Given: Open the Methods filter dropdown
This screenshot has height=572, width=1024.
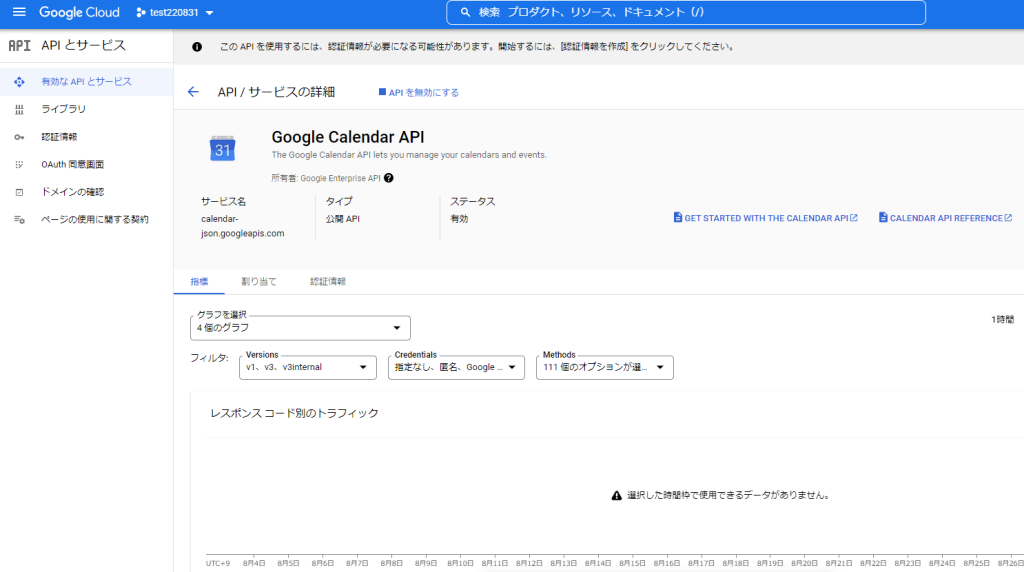Looking at the screenshot, I should click(604, 367).
